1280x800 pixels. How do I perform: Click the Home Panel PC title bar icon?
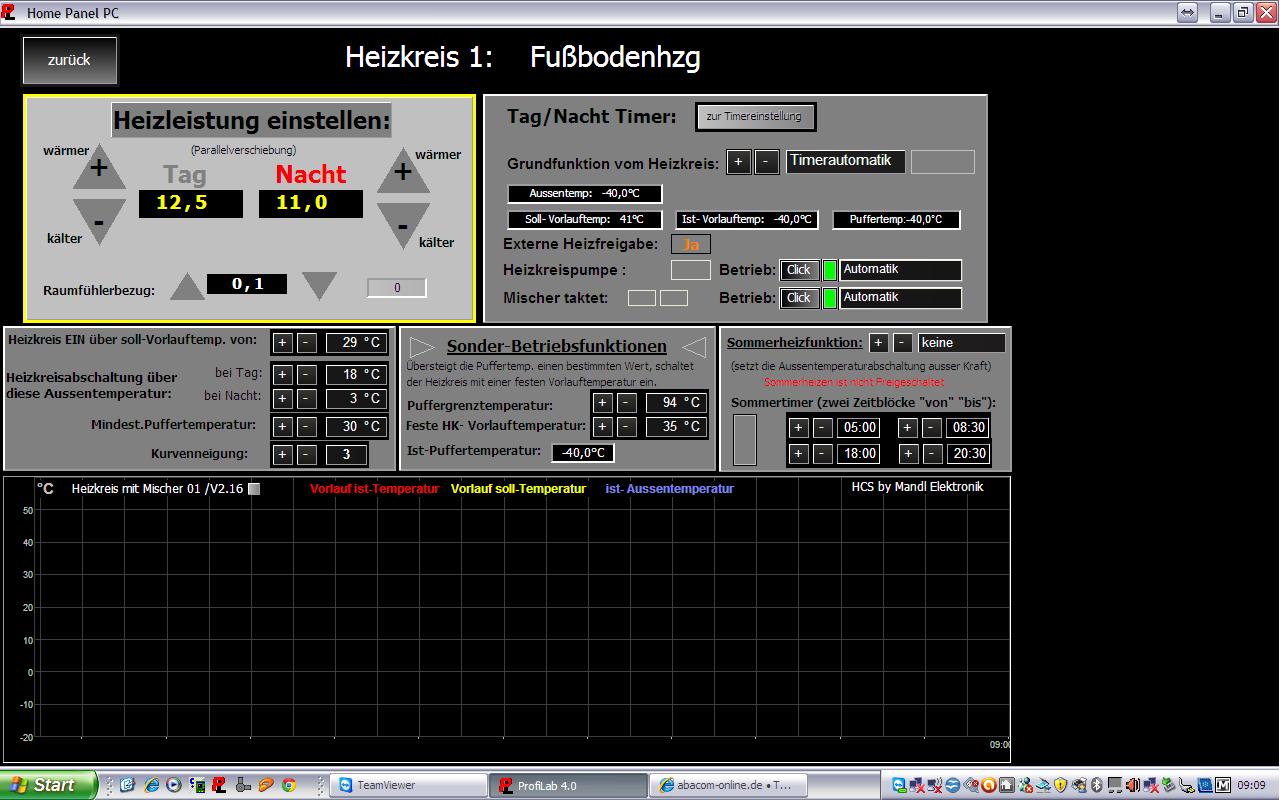coord(9,12)
